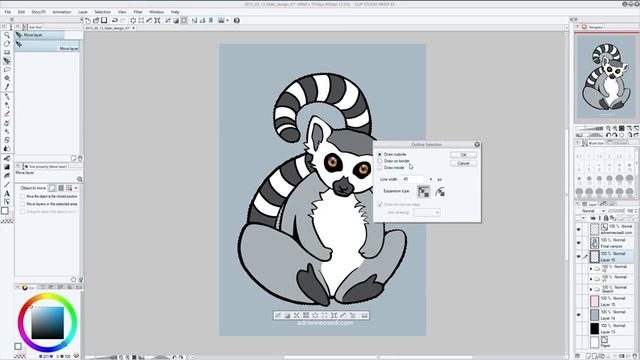Select the Eraser tool in the toolbox
640x360 pixels.
7,140
